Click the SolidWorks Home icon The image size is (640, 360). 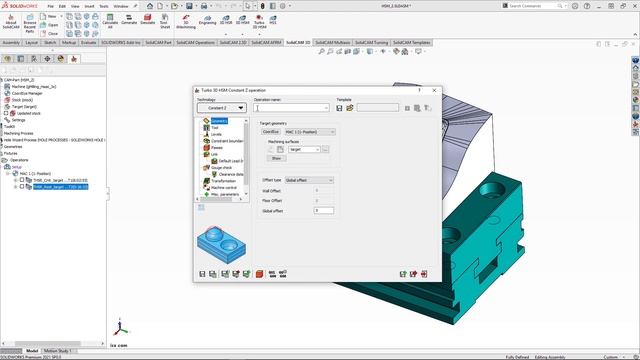(x=150, y=6)
